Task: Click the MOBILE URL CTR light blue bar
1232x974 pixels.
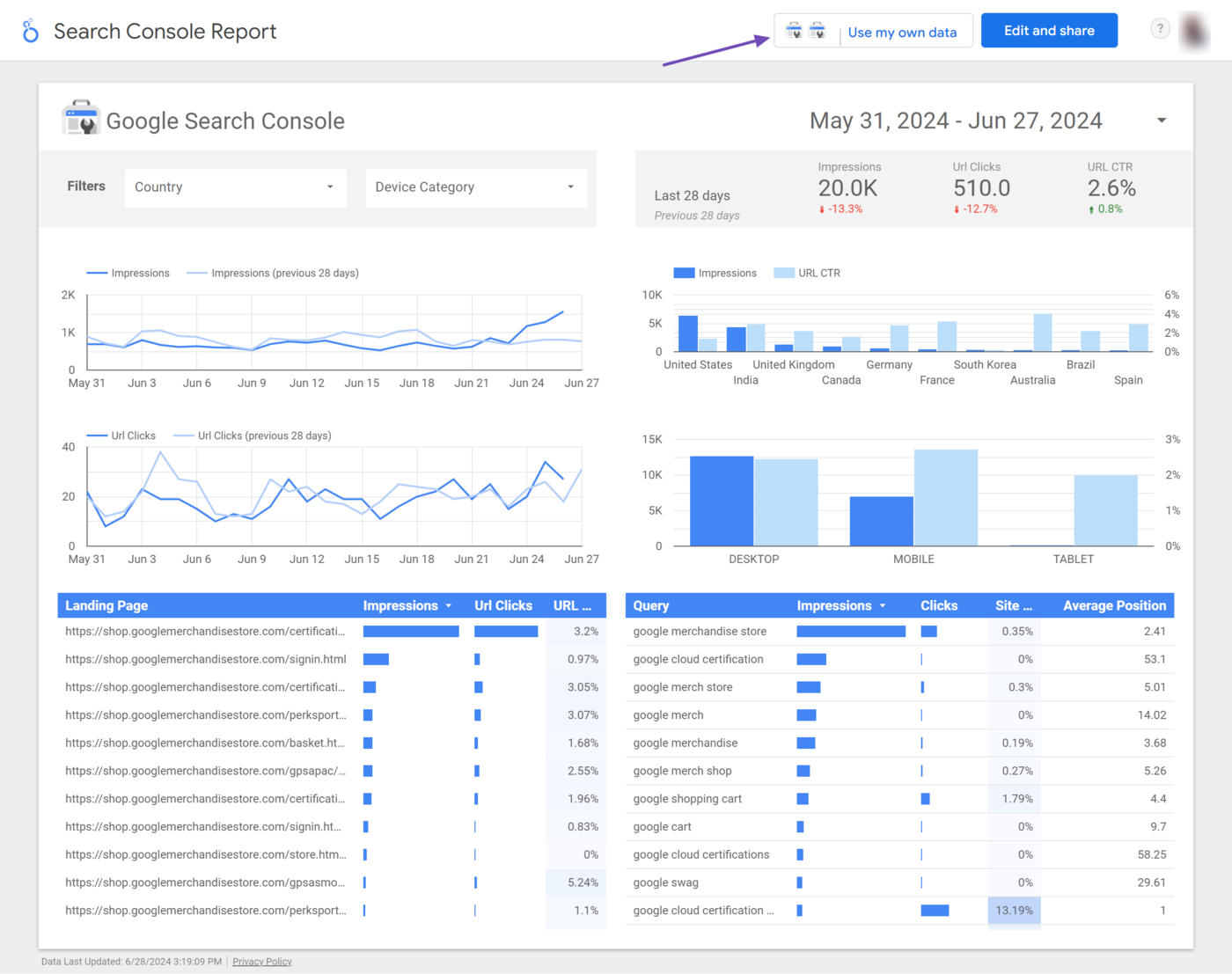Action: point(946,498)
